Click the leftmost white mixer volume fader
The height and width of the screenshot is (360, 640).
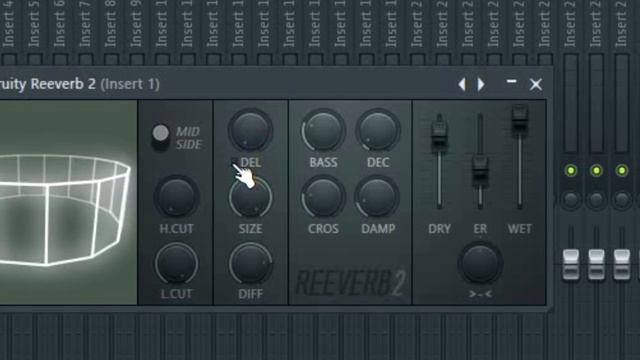(x=571, y=264)
